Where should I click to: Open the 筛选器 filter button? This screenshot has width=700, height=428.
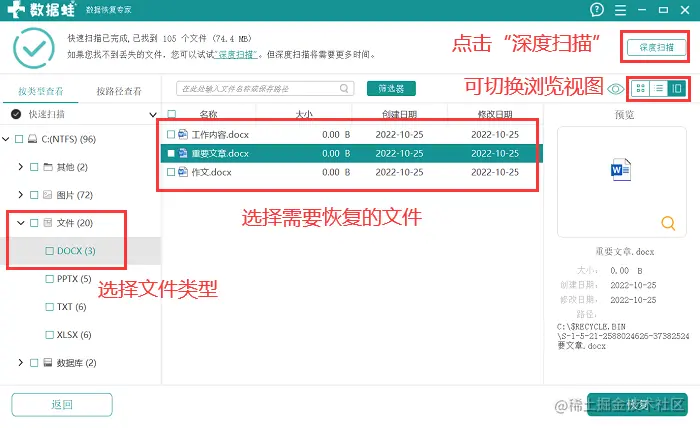click(391, 88)
